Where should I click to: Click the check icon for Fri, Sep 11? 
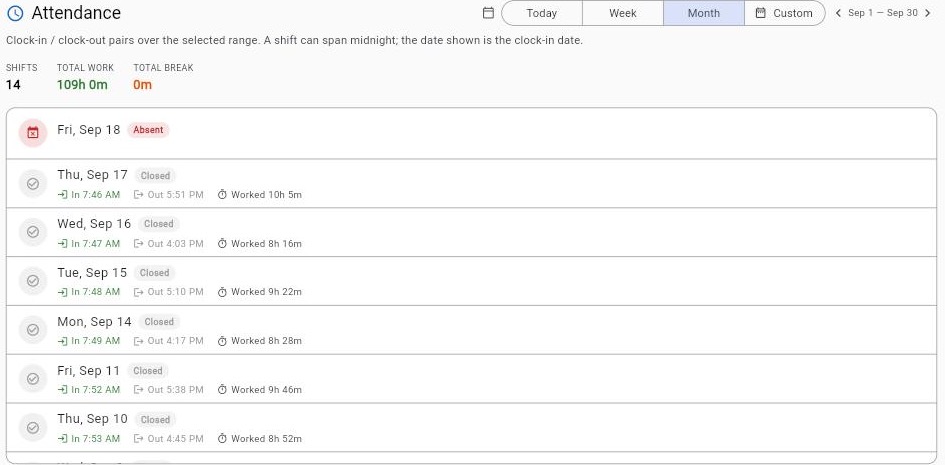33,379
